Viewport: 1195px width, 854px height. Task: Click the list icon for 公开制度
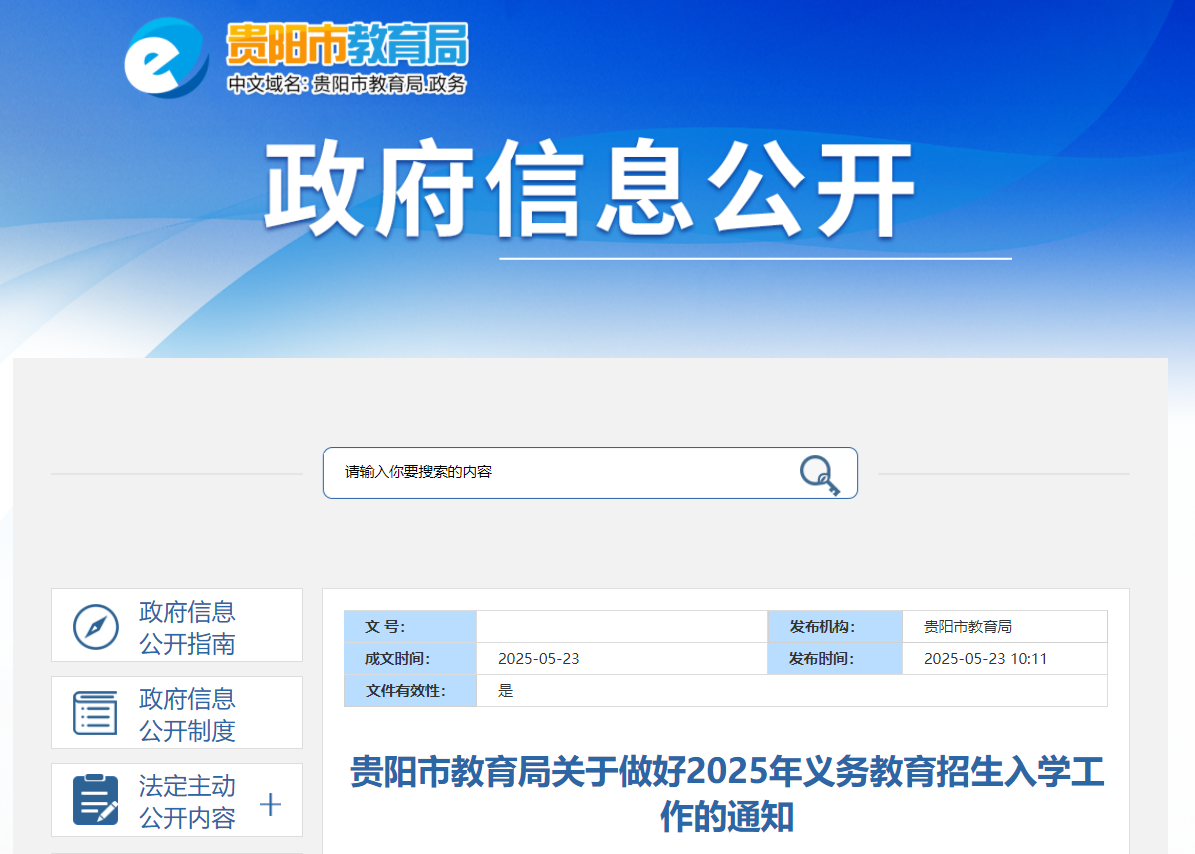pos(96,713)
